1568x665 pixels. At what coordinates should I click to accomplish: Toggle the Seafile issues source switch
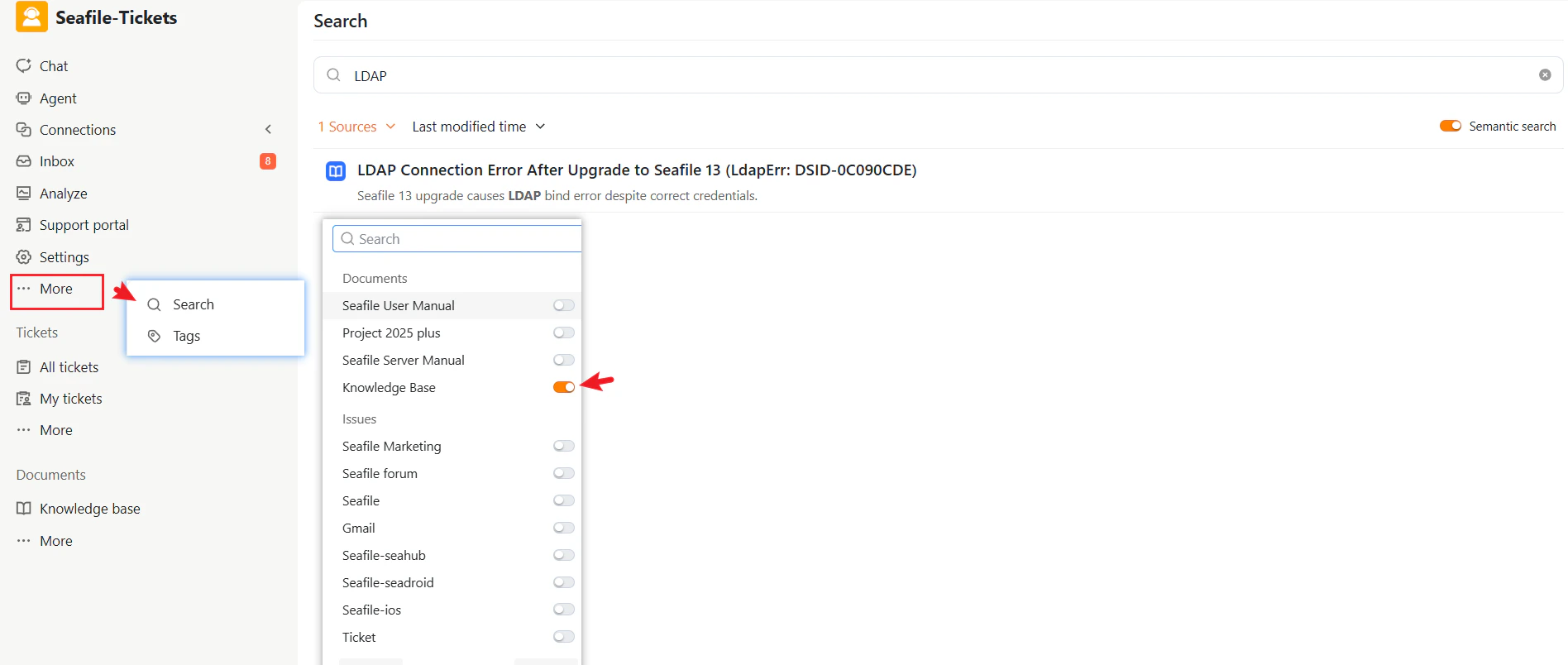564,500
